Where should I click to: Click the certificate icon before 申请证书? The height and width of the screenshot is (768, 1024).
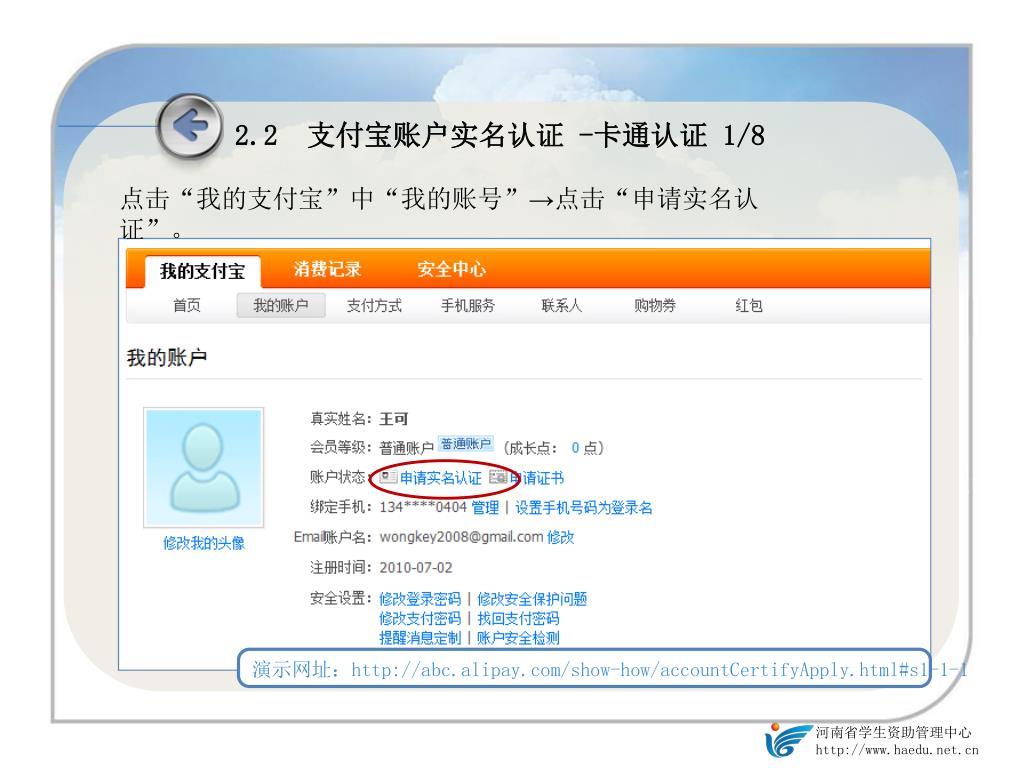498,477
